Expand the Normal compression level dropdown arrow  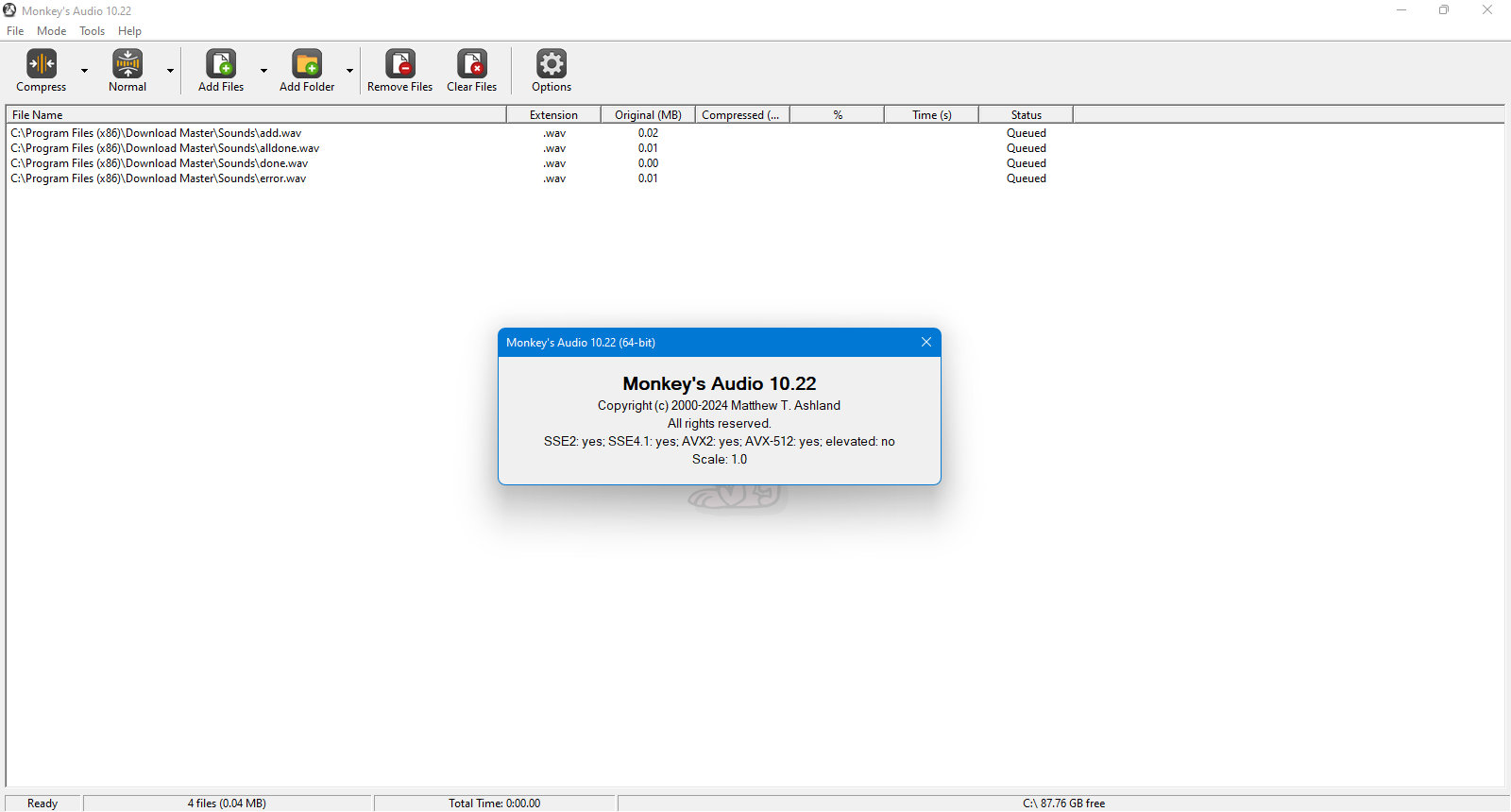click(170, 71)
